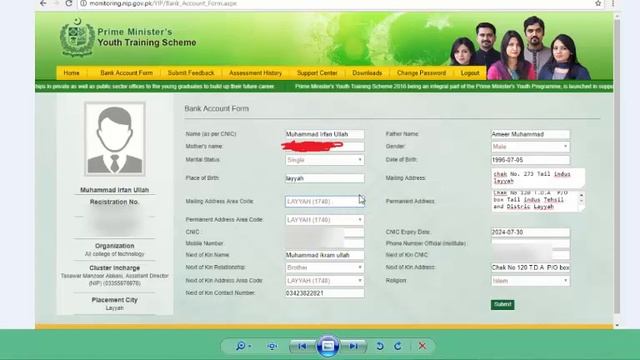Click the browser back arrow
Viewport: 640px width, 360px height.
[x=43, y=3]
